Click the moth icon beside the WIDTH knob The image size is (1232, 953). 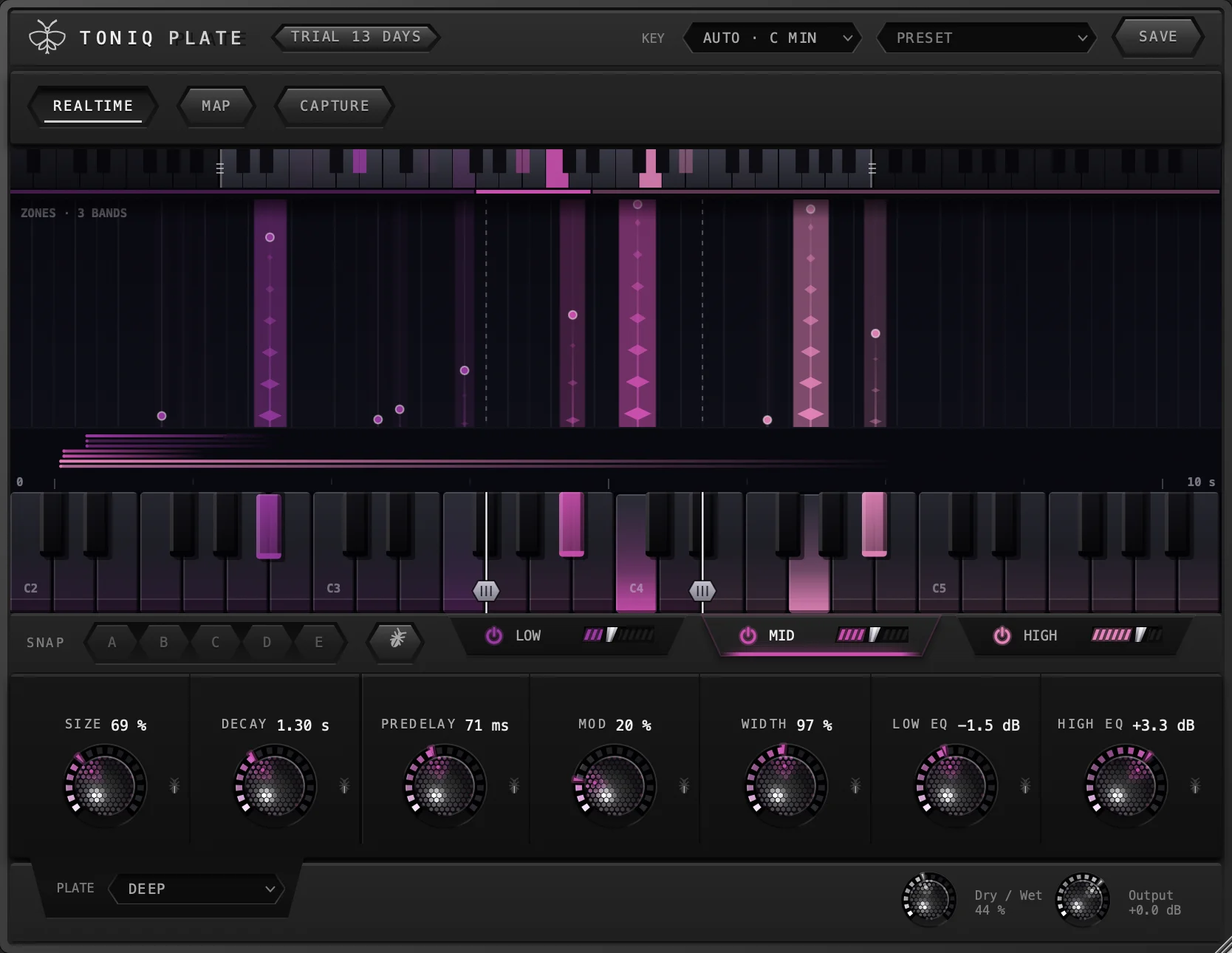coord(855,785)
